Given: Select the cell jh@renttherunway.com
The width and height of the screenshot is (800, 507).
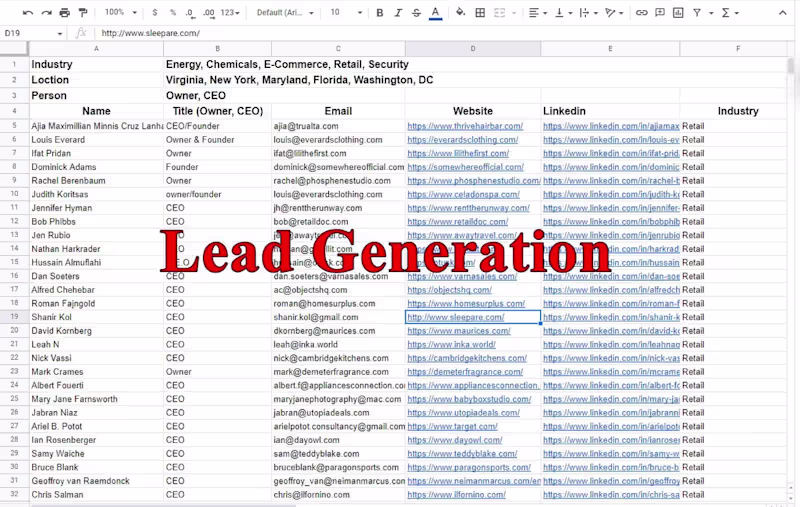Looking at the screenshot, I should (338, 208).
